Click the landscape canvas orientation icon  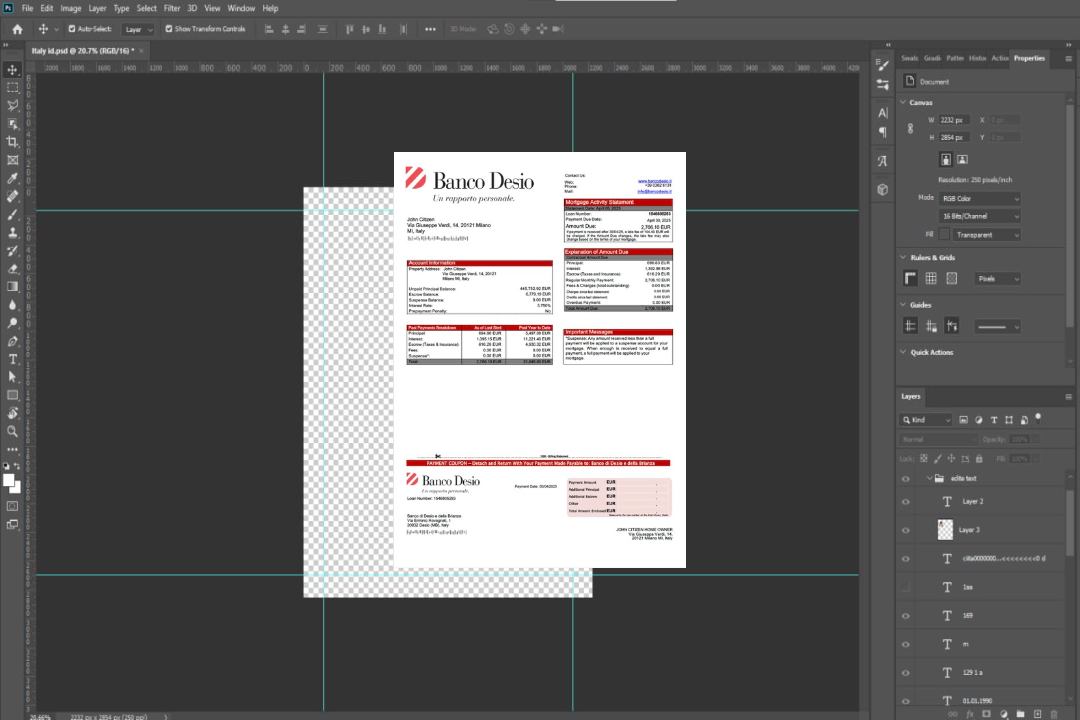[x=962, y=159]
